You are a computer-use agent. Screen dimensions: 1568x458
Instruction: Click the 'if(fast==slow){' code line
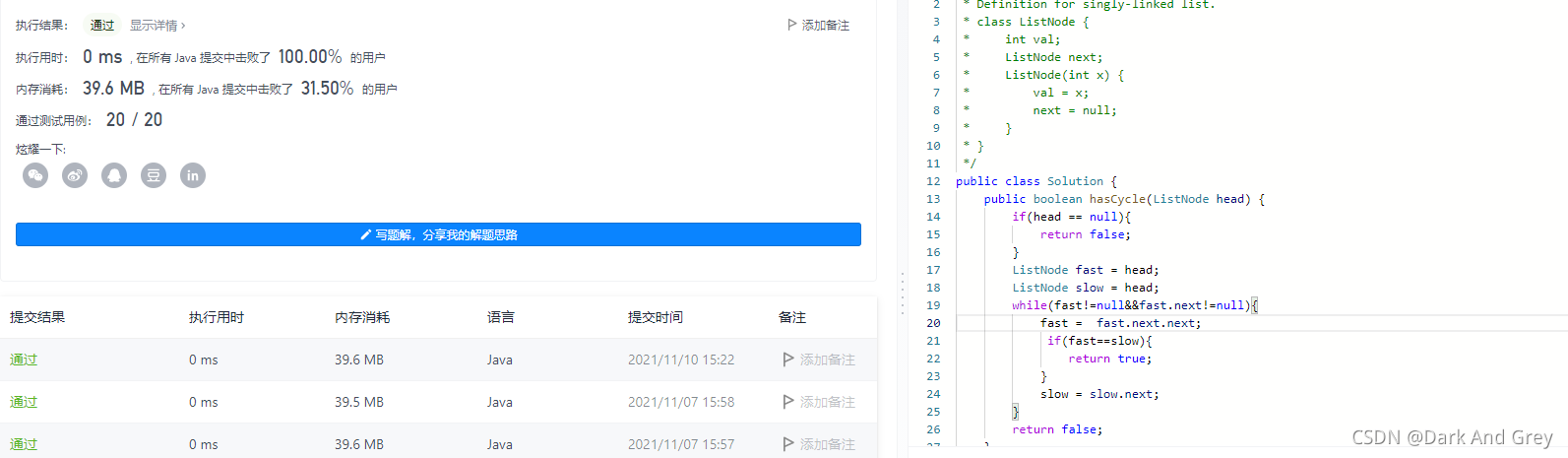1099,341
